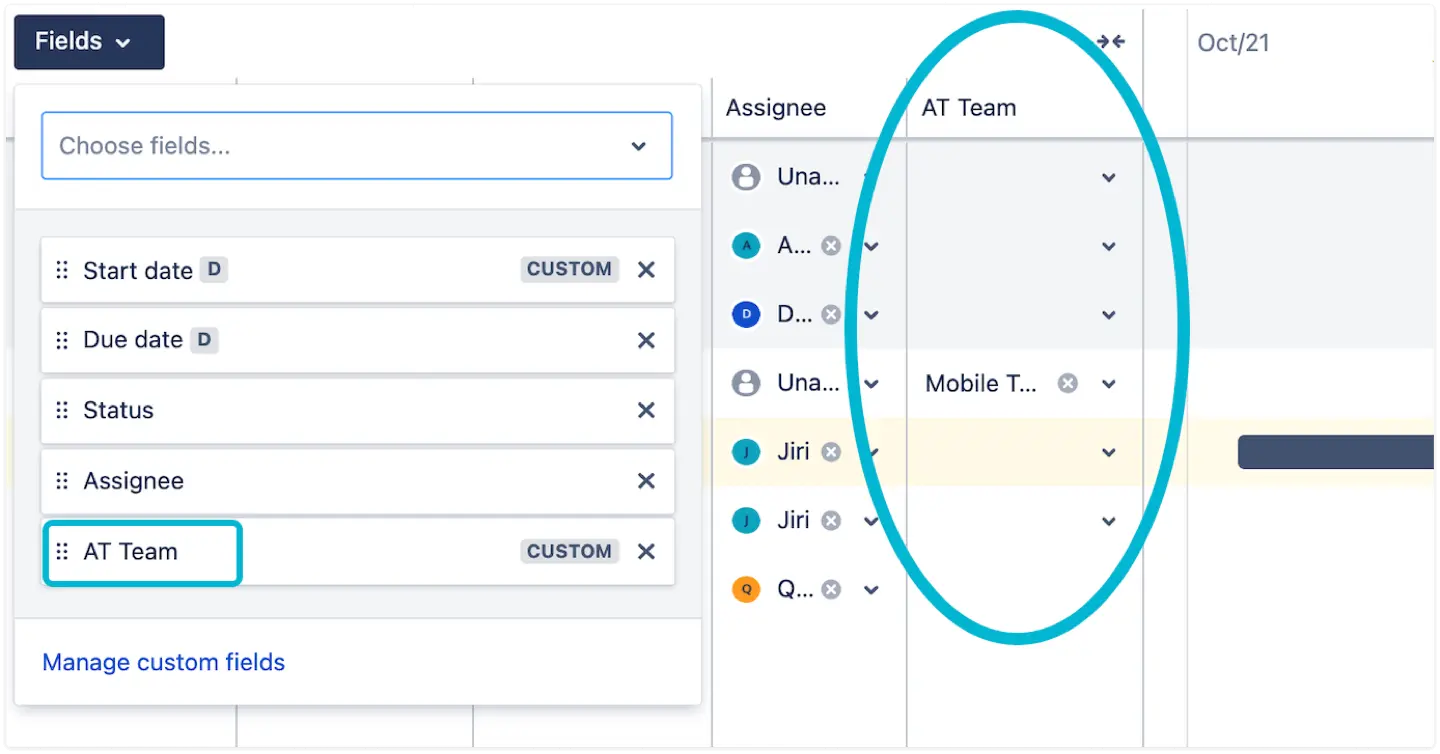Open Manage custom fields link
Image resolution: width=1440 pixels, height=754 pixels.
(x=163, y=662)
